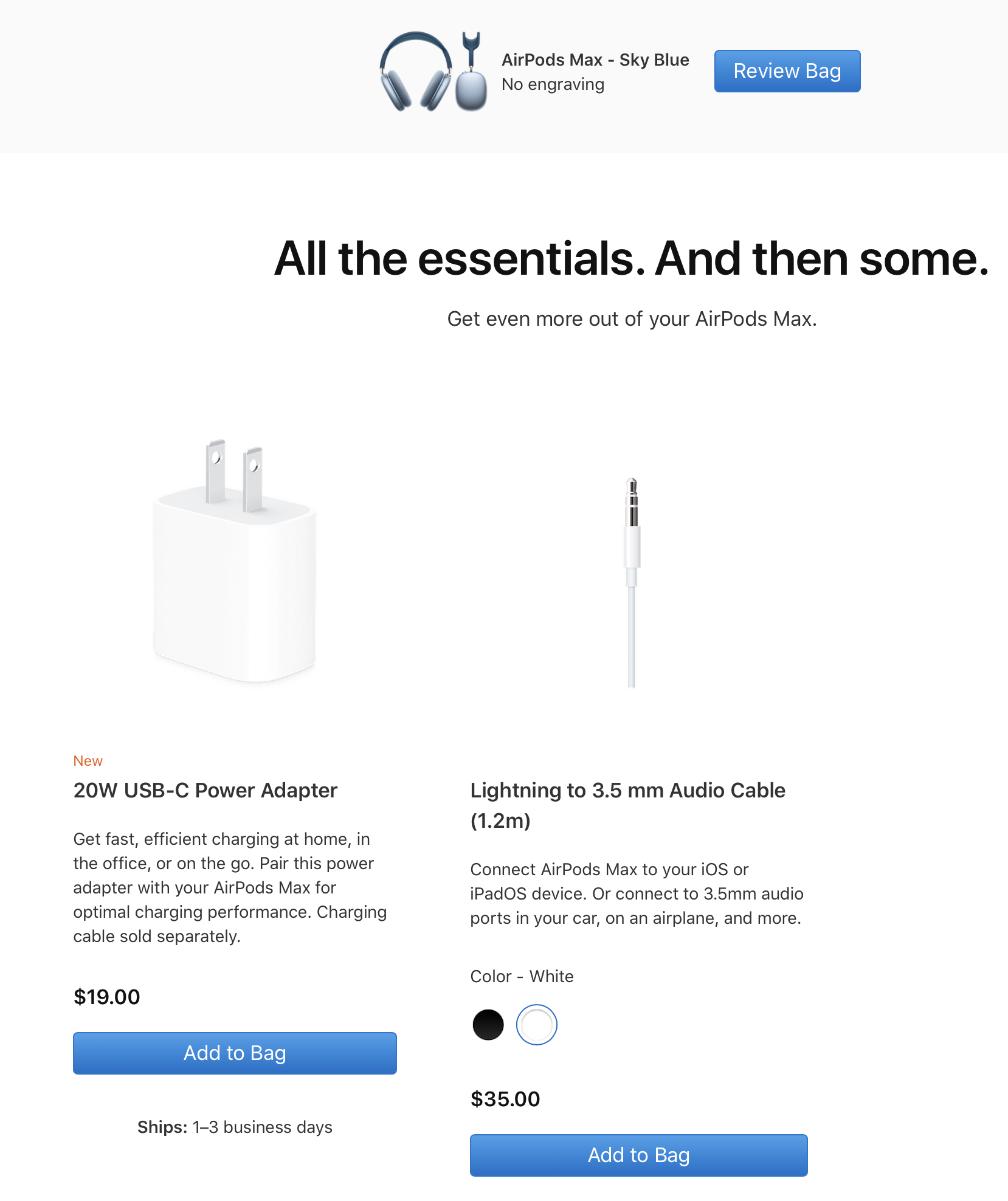The image size is (1008, 1201).
Task: Add the 20W Power Adapter to bag
Action: coord(235,1053)
